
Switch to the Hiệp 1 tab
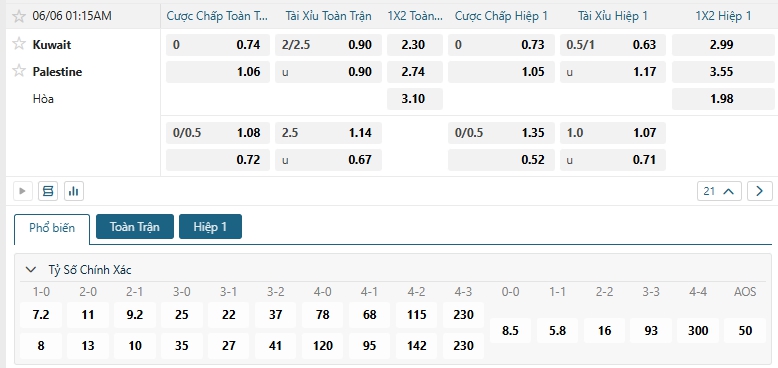pos(210,227)
